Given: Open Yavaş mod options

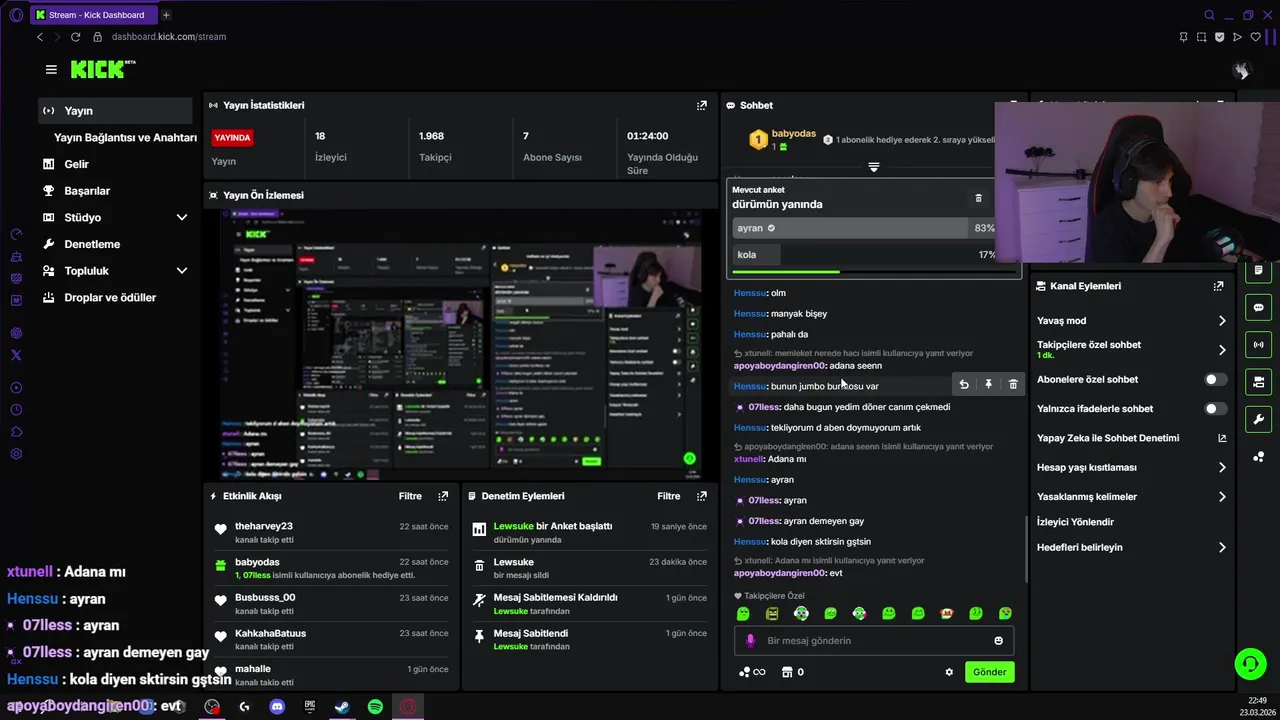Looking at the screenshot, I should 1130,321.
